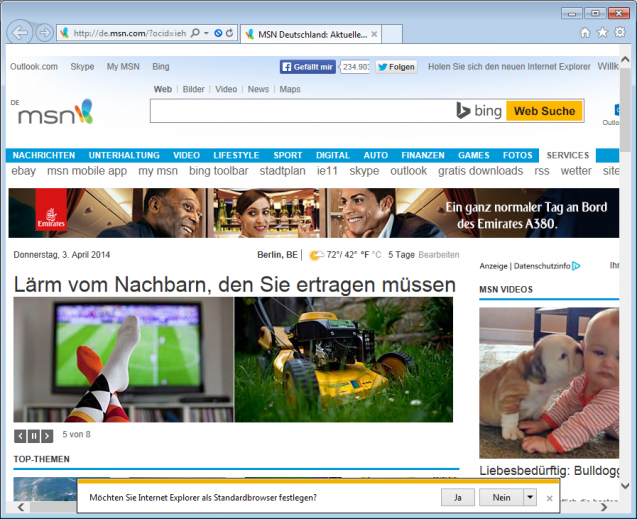The height and width of the screenshot is (519, 637).
Task: Open VIDEO nav menu item
Action: coord(186,155)
